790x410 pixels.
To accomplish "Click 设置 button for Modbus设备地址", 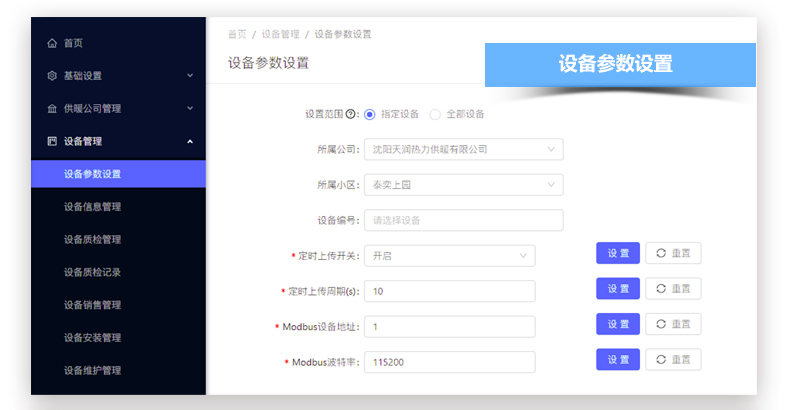I will [x=617, y=324].
